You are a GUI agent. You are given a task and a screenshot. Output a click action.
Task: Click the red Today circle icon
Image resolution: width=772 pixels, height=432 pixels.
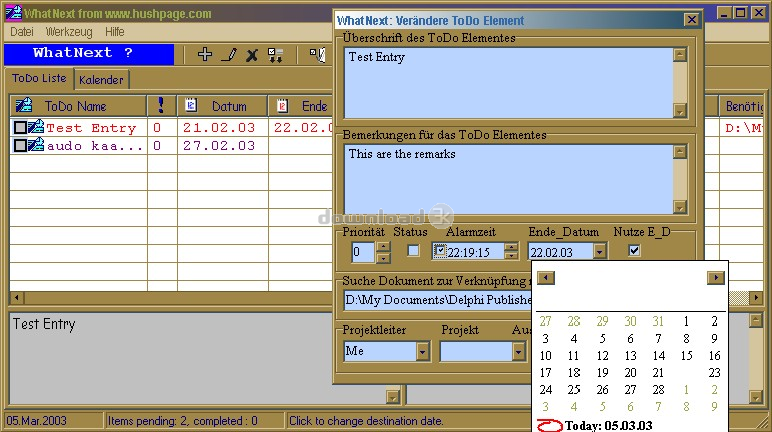551,425
